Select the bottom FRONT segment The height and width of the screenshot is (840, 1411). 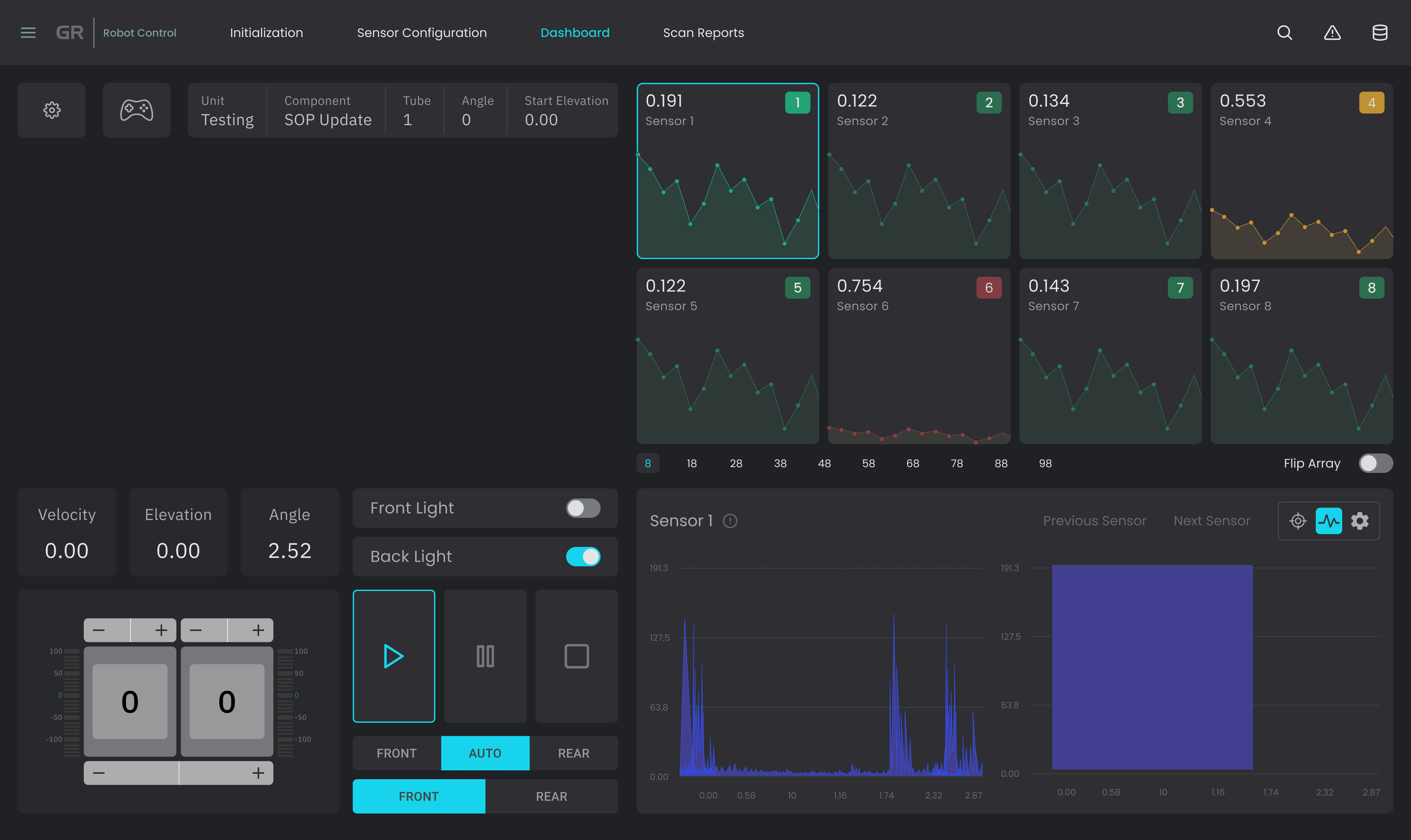tap(419, 796)
